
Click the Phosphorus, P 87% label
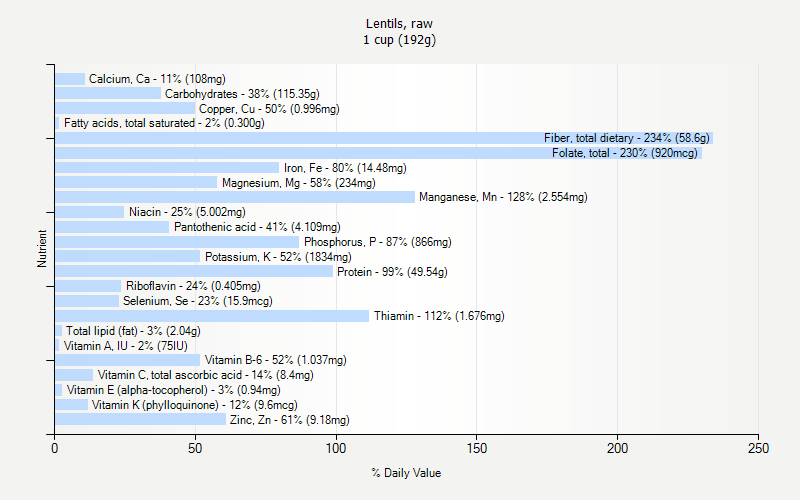378,242
